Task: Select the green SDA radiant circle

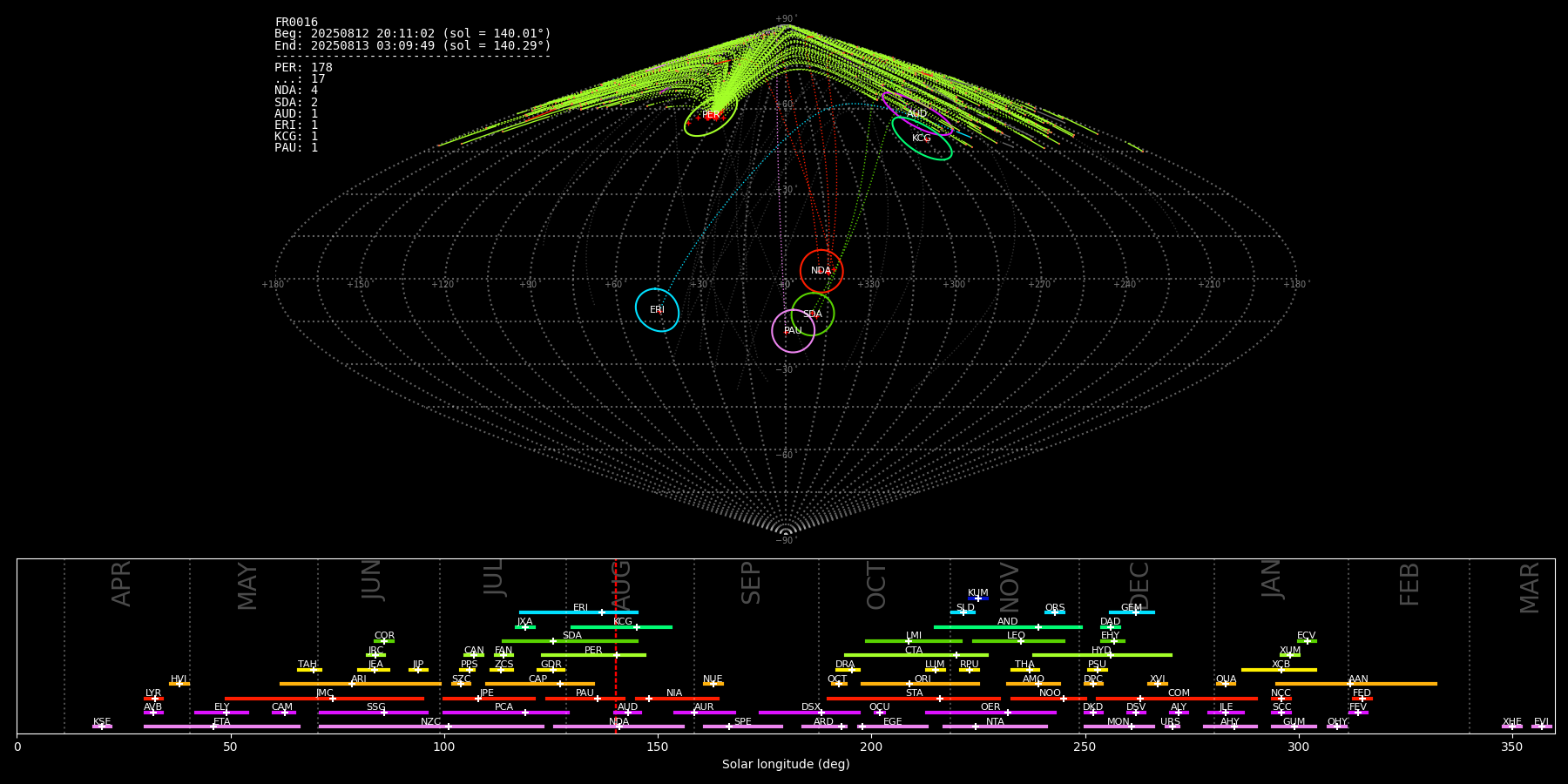Action: click(x=813, y=314)
